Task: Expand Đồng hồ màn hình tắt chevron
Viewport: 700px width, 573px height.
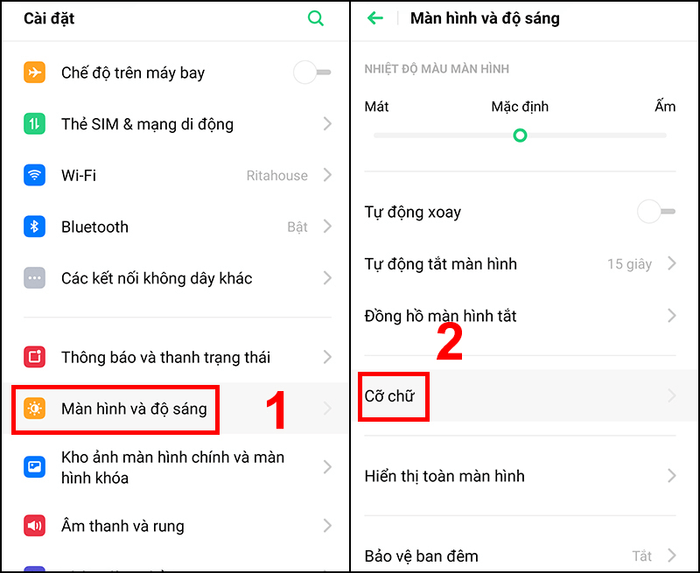Action: point(672,316)
